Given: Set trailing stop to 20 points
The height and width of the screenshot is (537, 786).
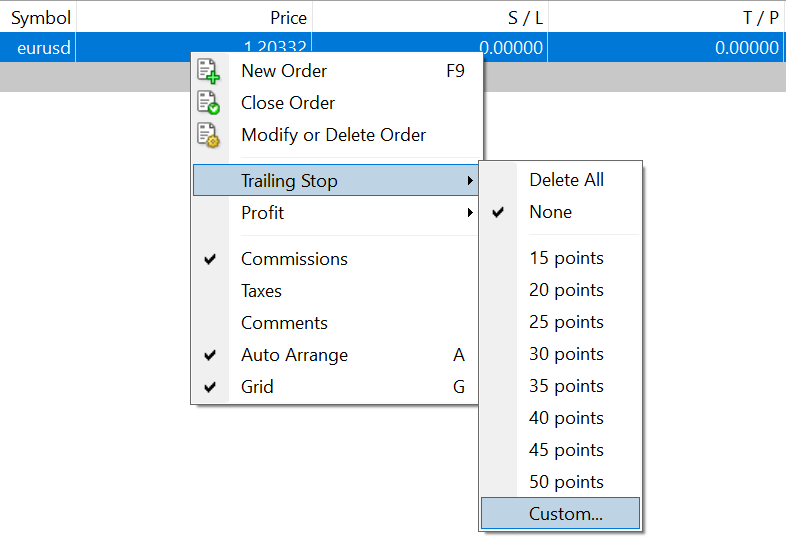Looking at the screenshot, I should [x=560, y=290].
